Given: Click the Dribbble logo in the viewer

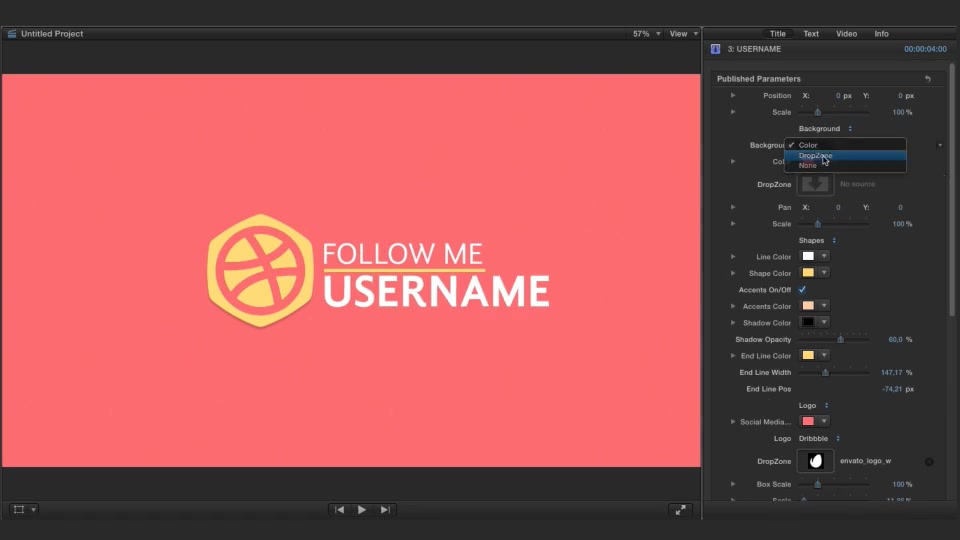Looking at the screenshot, I should pyautogui.click(x=260, y=270).
